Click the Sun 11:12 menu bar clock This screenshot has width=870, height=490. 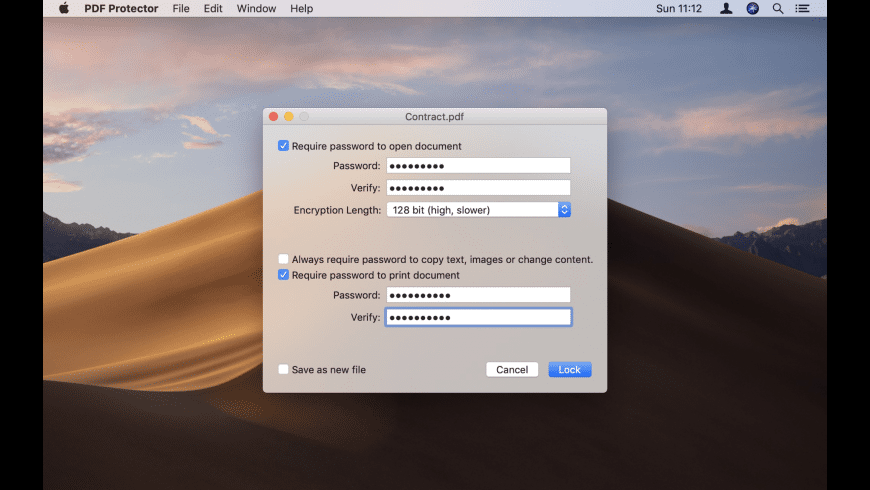click(679, 8)
